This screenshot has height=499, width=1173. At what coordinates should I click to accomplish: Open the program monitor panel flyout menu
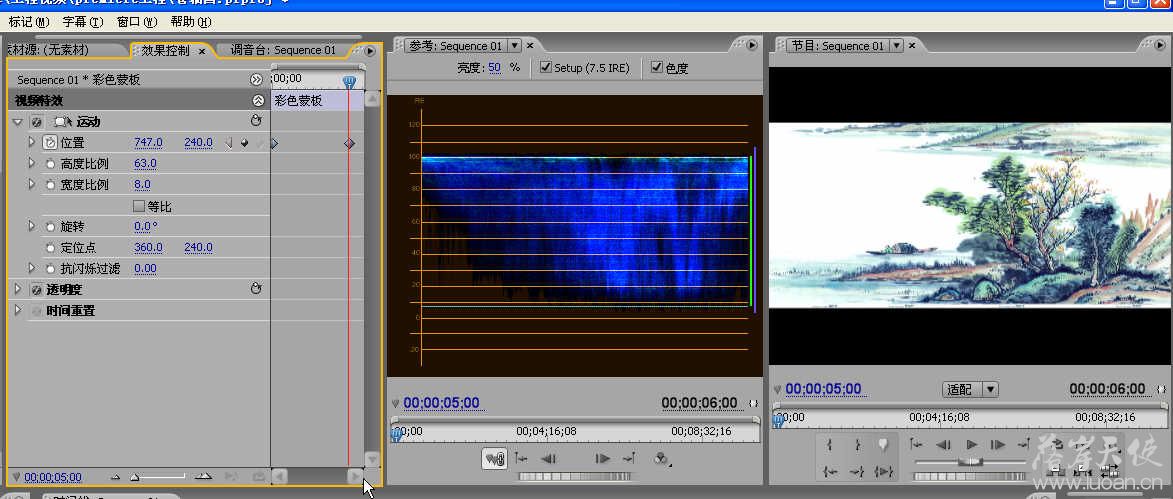(x=1162, y=46)
